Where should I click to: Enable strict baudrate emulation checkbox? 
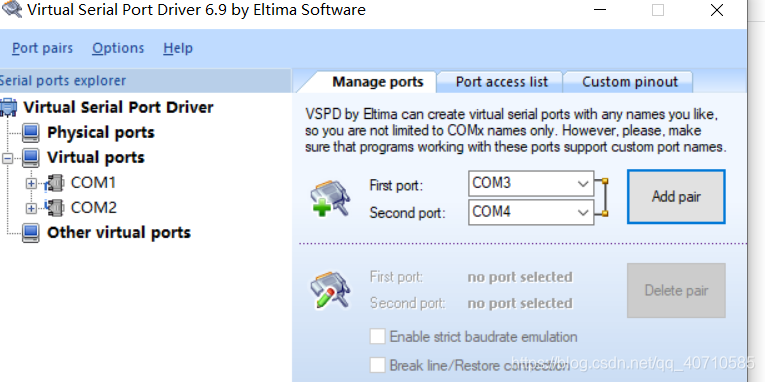(377, 336)
